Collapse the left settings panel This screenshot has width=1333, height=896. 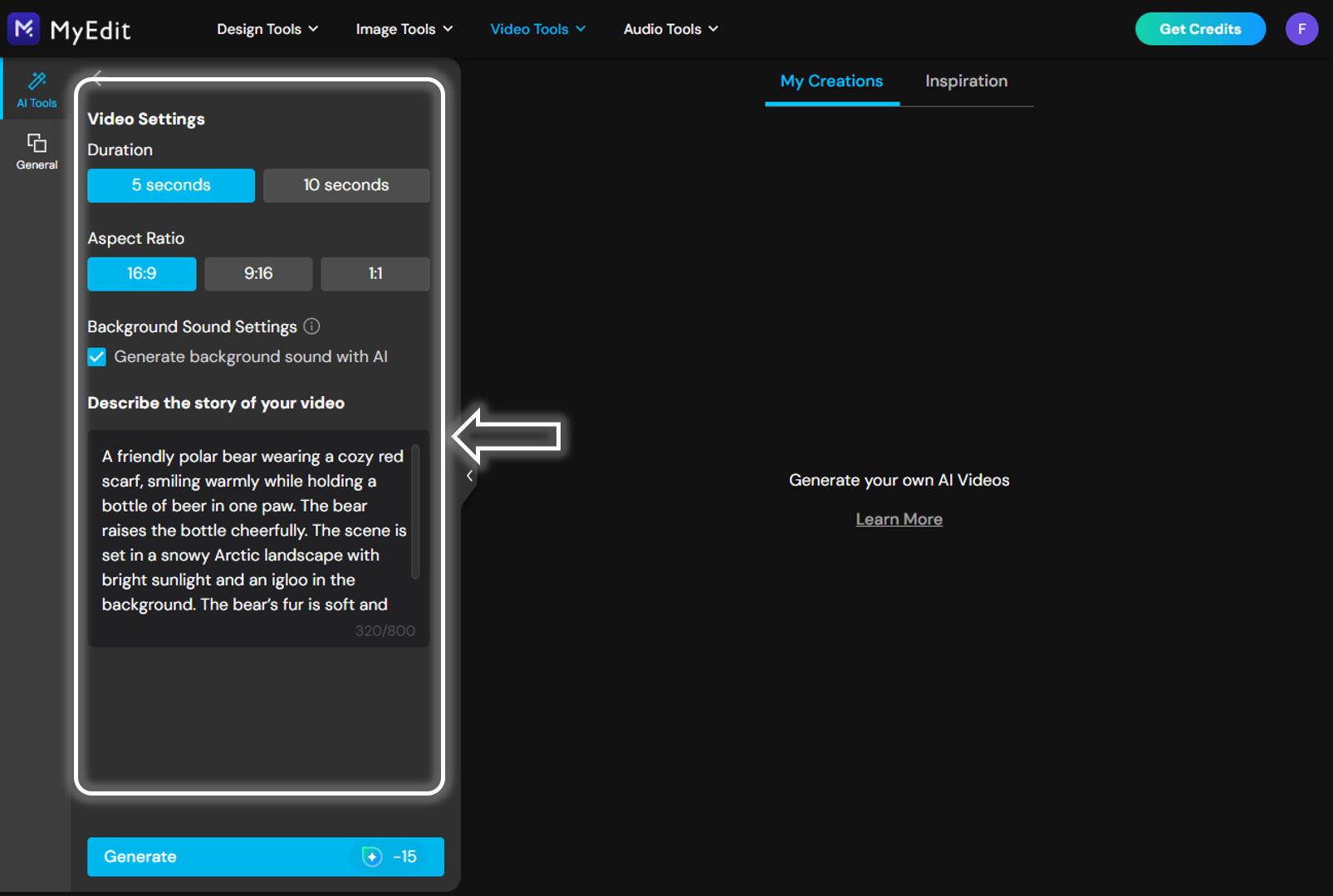(469, 476)
